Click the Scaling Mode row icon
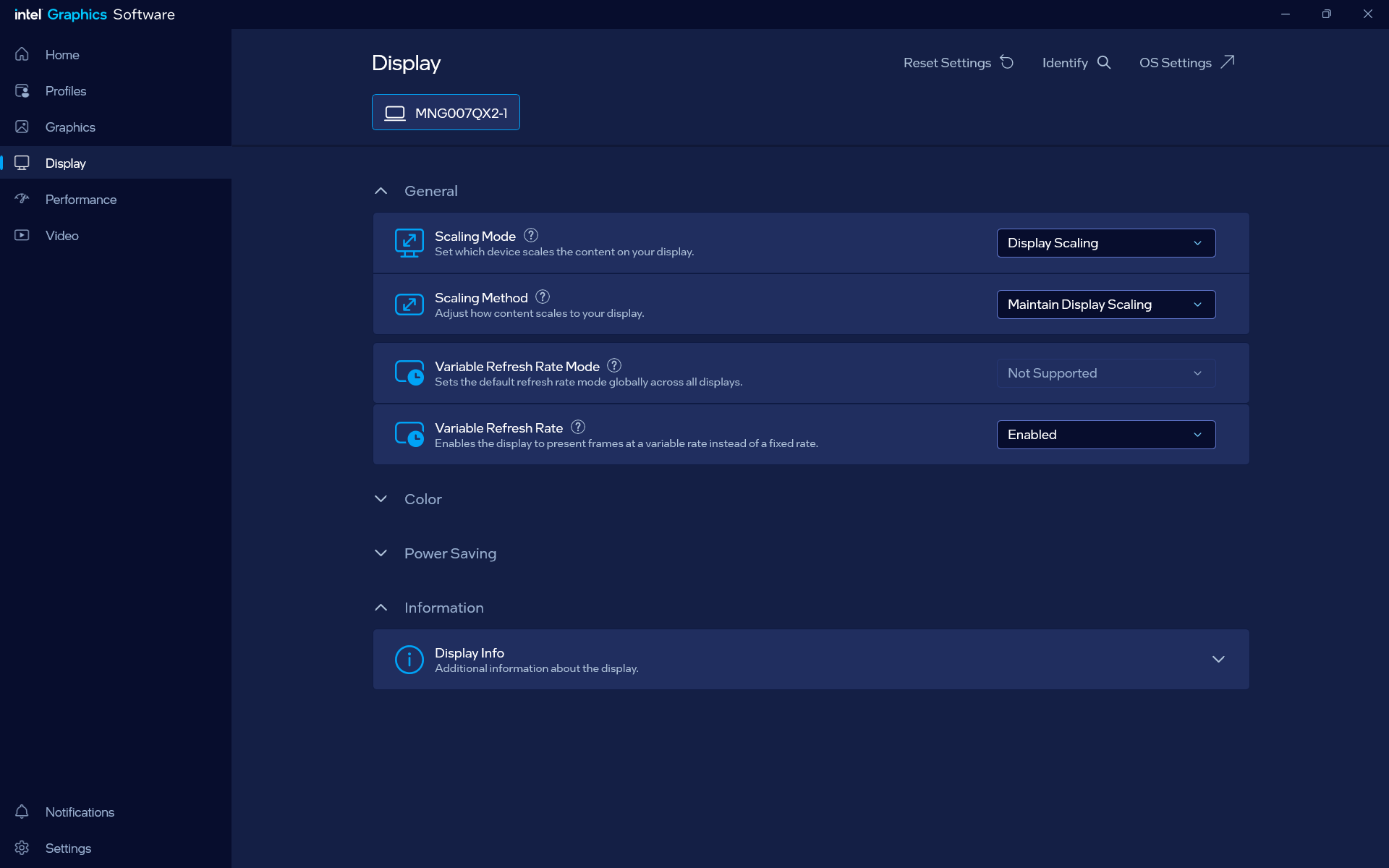Screen dimensions: 1389x868 coord(409,243)
